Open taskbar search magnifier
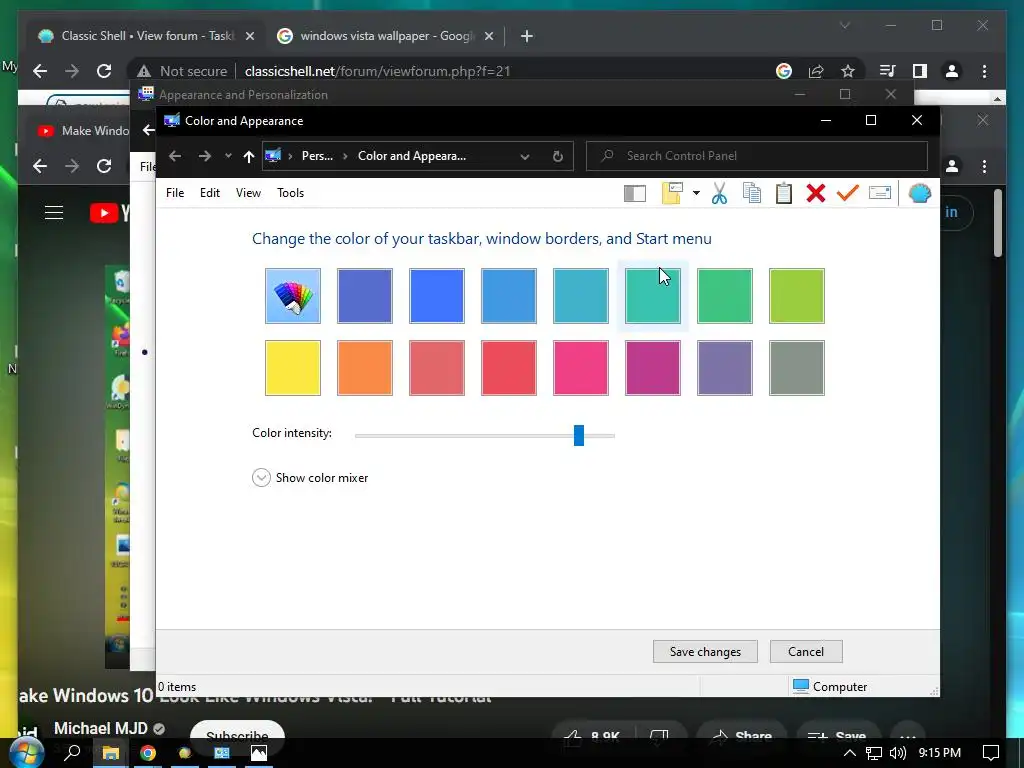Image resolution: width=1024 pixels, height=768 pixels. pyautogui.click(x=72, y=752)
